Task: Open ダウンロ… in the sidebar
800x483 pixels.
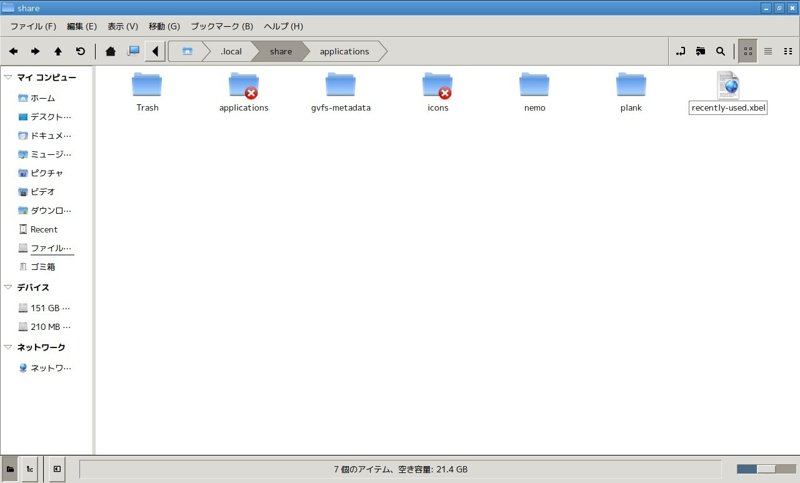Action: pyautogui.click(x=46, y=211)
